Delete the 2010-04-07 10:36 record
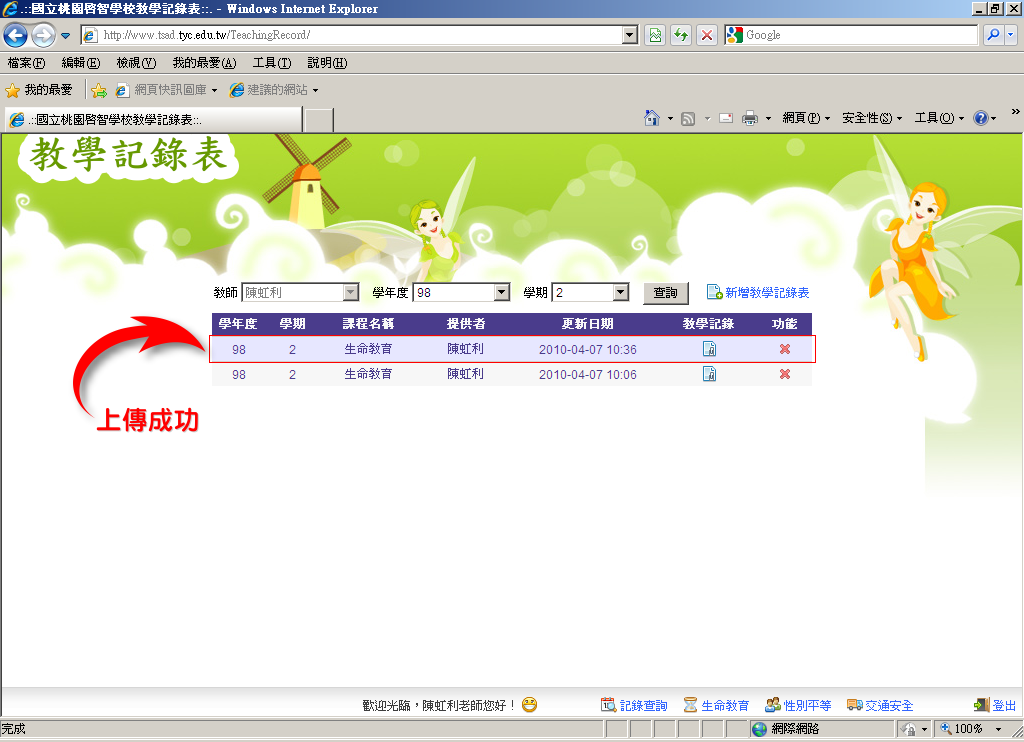 [x=785, y=349]
